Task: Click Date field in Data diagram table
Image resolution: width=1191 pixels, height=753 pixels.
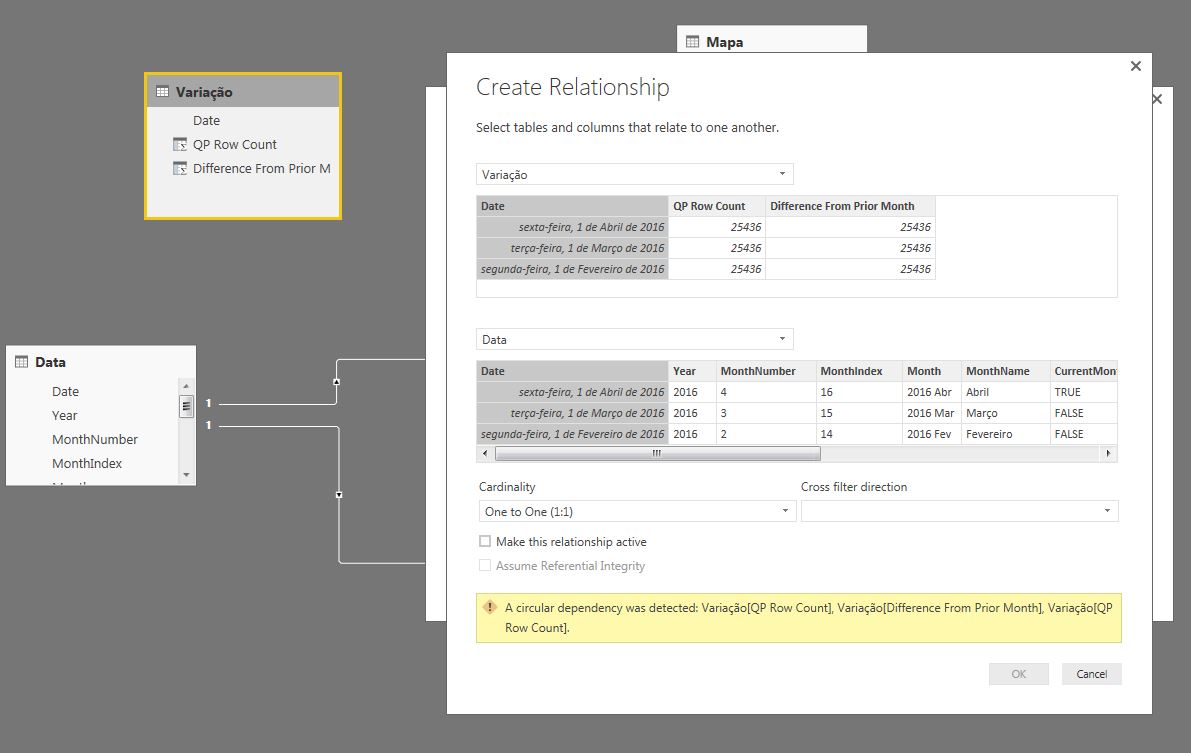Action: point(65,391)
